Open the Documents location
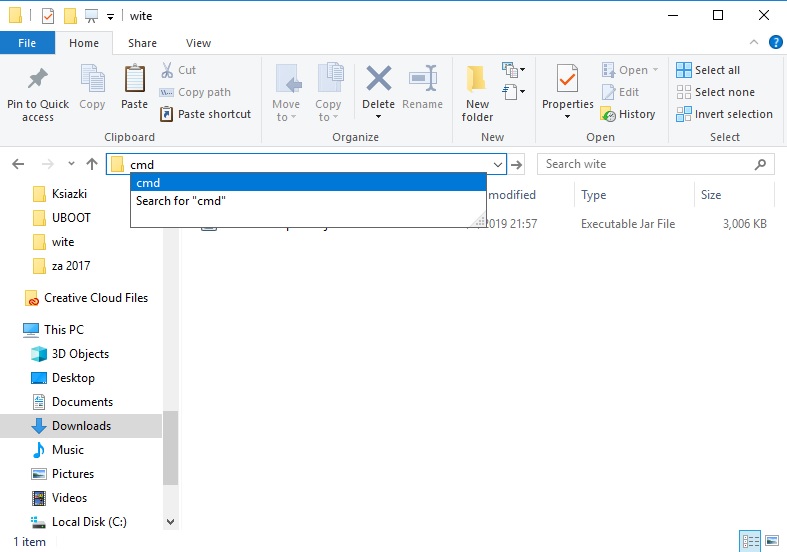This screenshot has height=552, width=787. click(72, 402)
